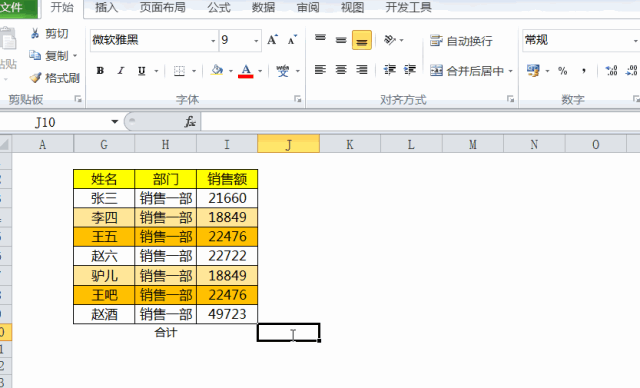Apply fill color paint bucket
Viewport: 640px width, 388px height.
pos(217,71)
